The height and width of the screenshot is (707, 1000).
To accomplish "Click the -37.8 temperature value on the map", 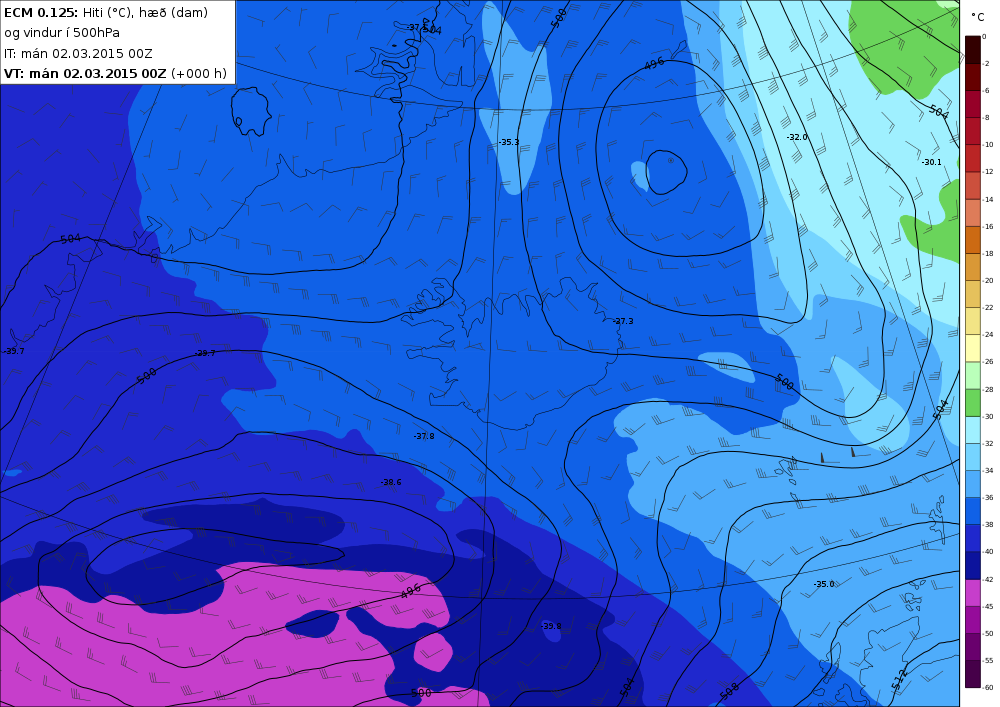I will tap(424, 436).
